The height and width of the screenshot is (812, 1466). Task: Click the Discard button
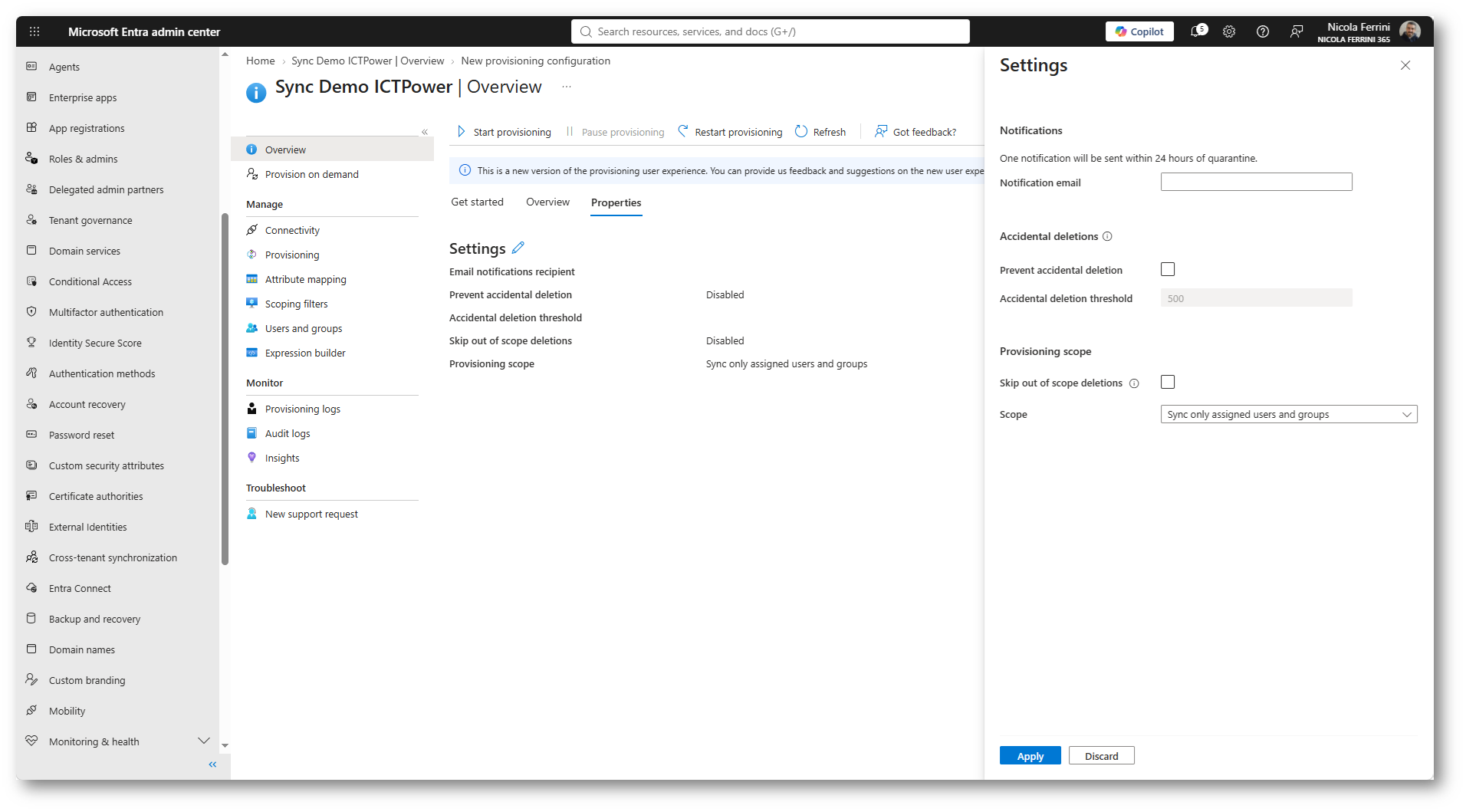1102,756
